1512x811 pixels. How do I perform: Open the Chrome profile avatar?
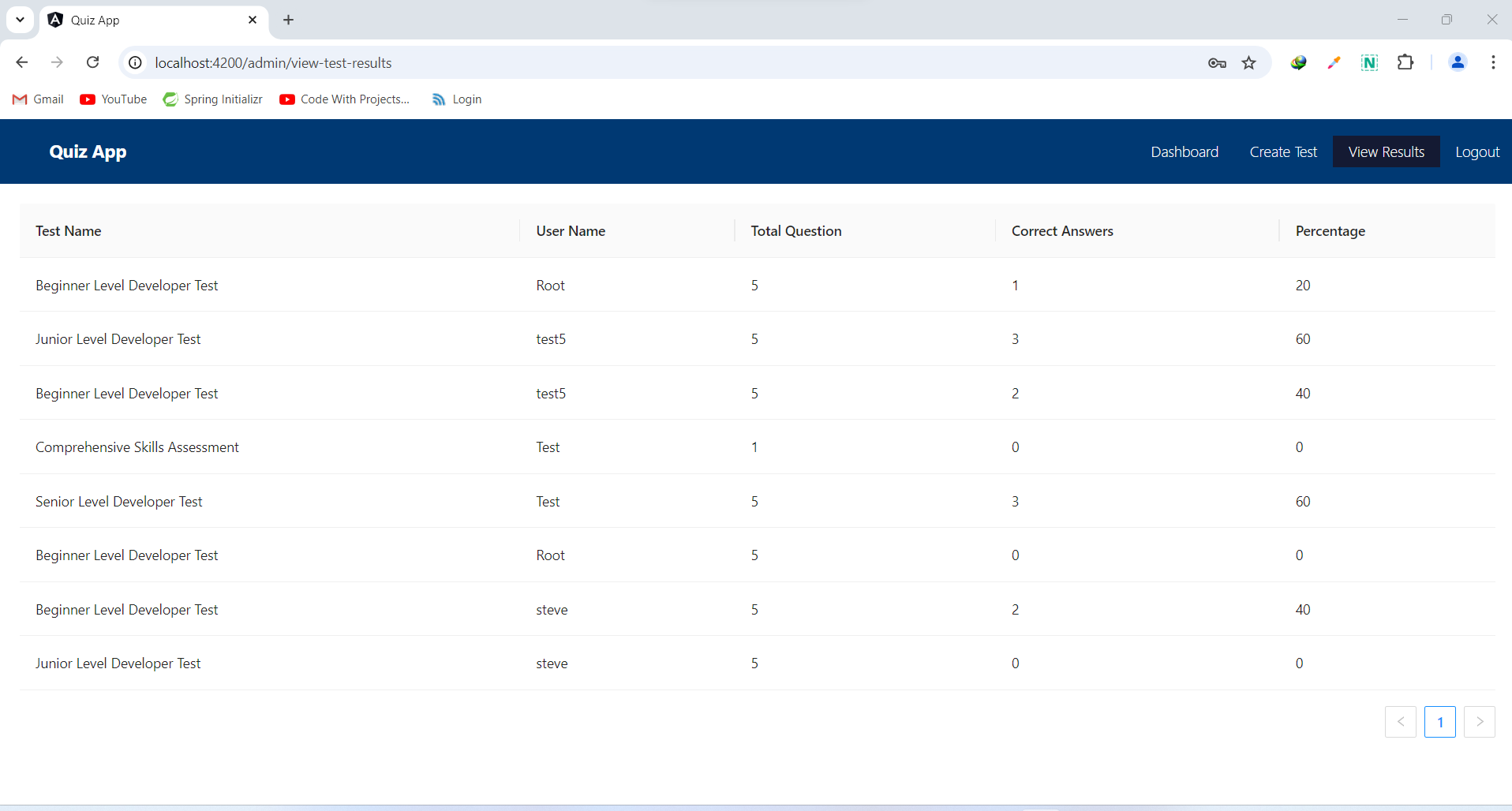pyautogui.click(x=1458, y=62)
